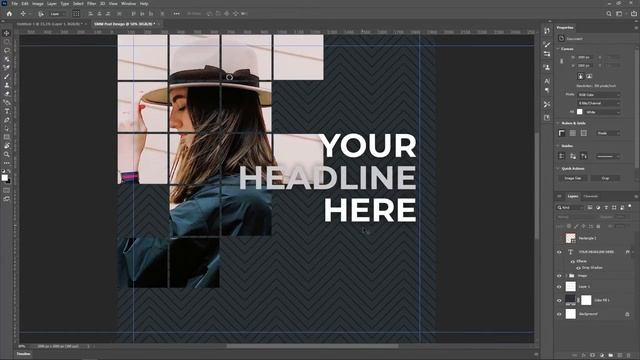Select the Clone Stamp tool
The width and height of the screenshot is (640, 360).
click(x=7, y=85)
